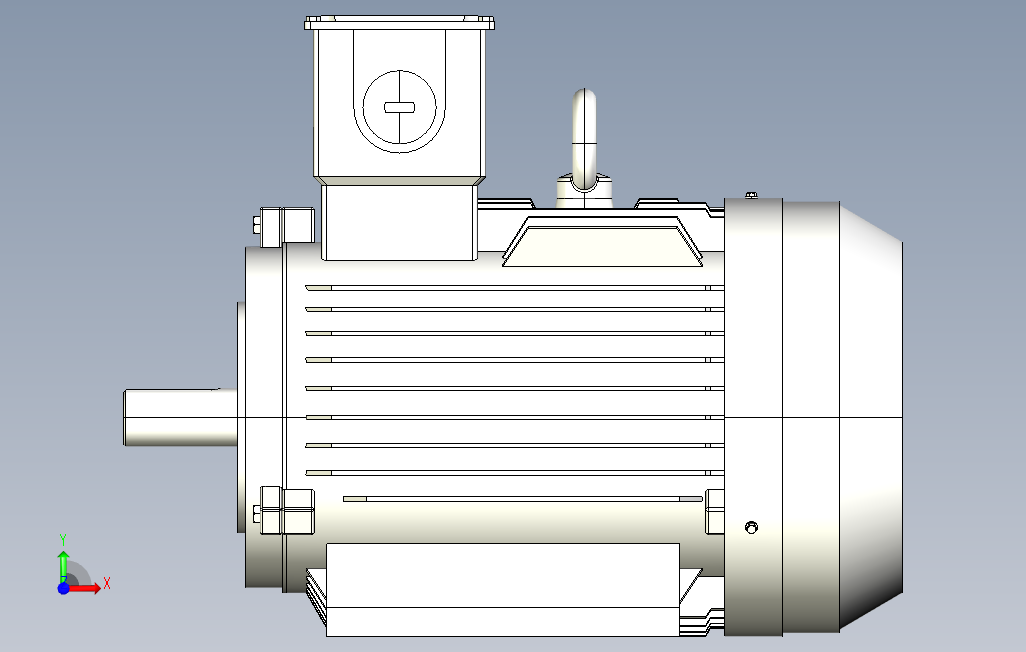
Task: Pick the small hex bolt atop the fan cover
Action: 751,195
